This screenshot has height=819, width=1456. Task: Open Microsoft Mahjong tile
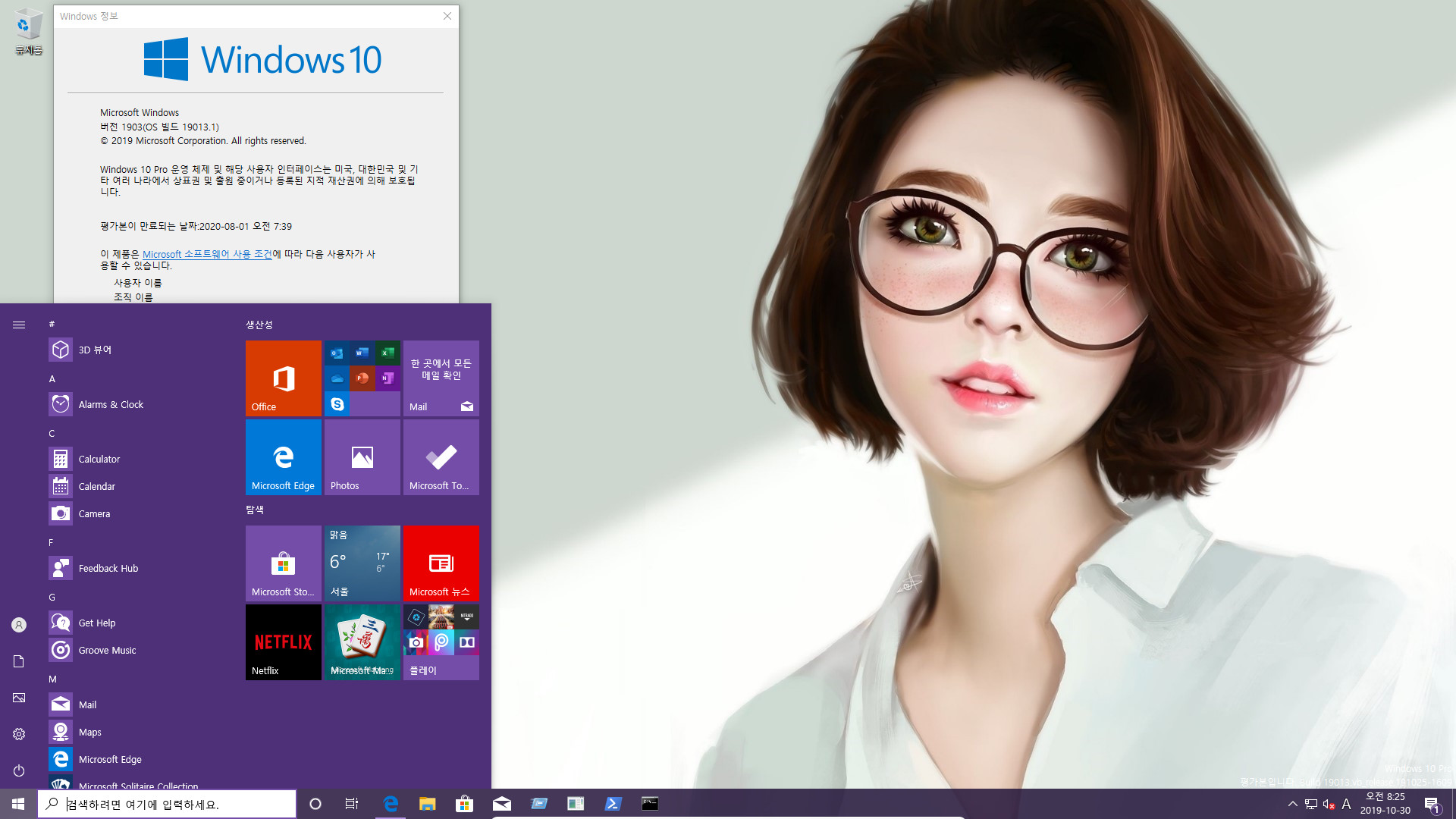tap(362, 642)
